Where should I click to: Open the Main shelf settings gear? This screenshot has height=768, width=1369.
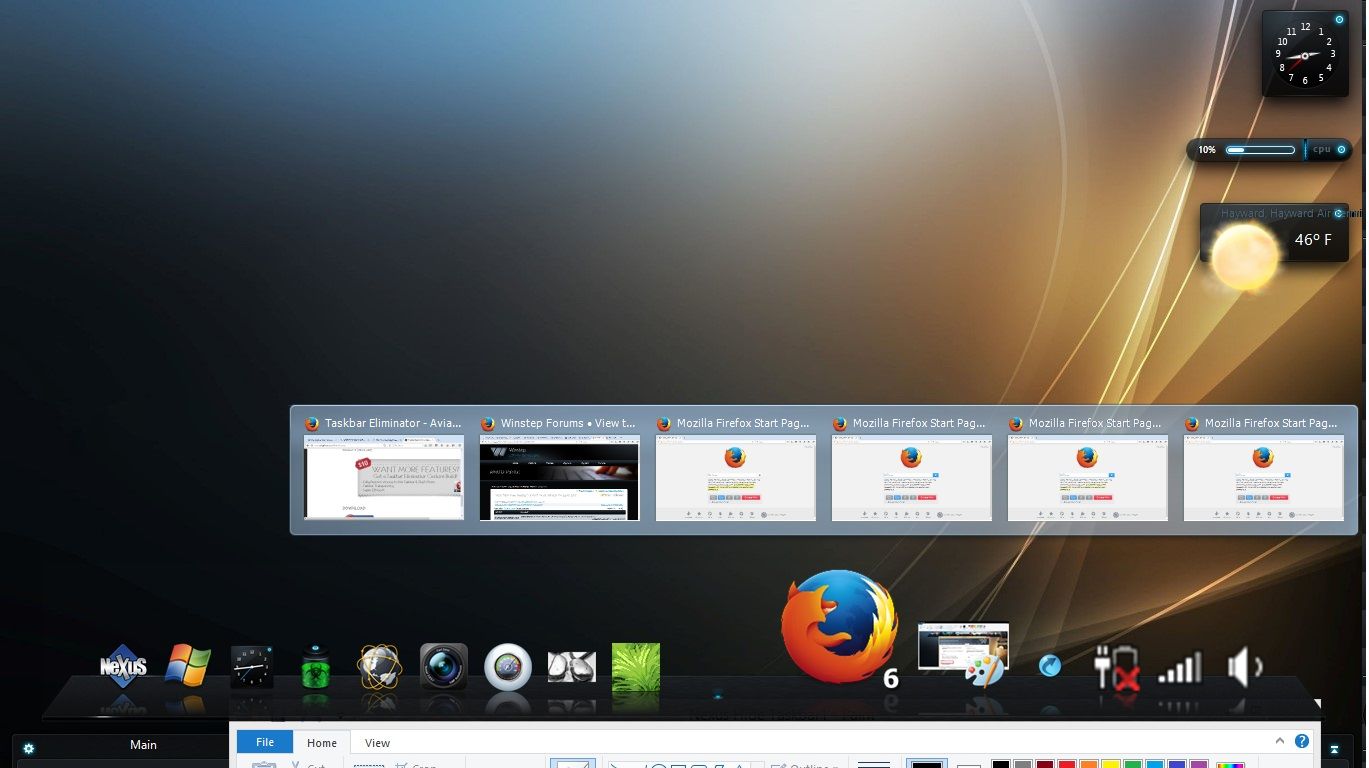[x=28, y=748]
